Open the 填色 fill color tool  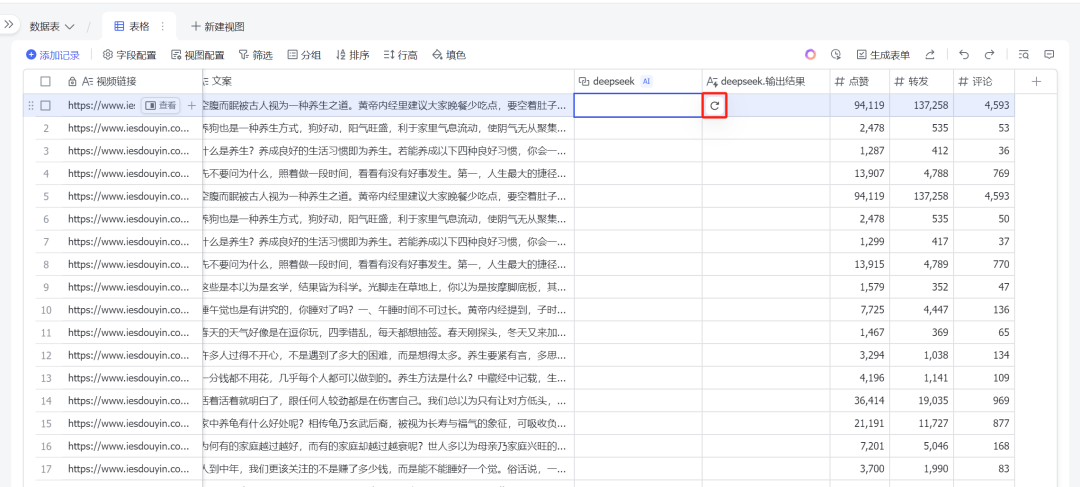click(x=448, y=55)
